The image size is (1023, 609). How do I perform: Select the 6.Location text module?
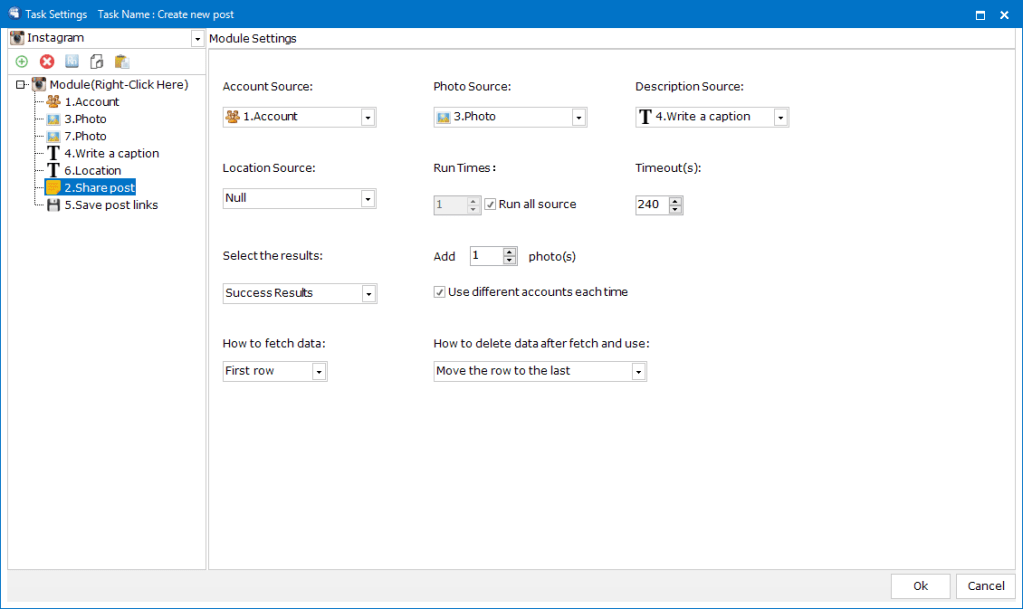coord(92,171)
